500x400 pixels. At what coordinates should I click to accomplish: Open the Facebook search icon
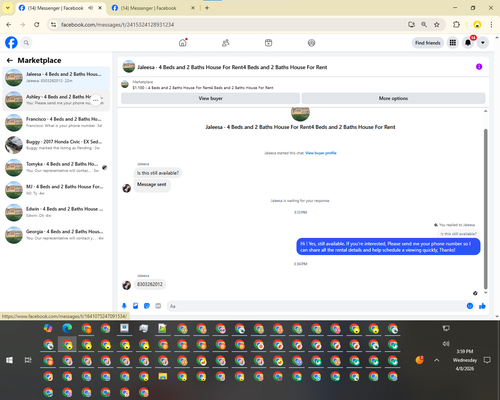26,43
